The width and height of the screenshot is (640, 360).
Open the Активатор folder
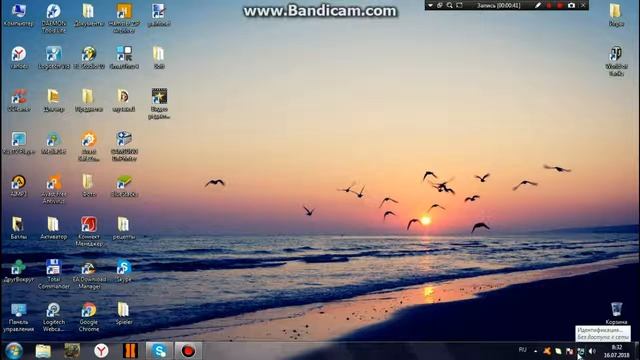pyautogui.click(x=53, y=228)
